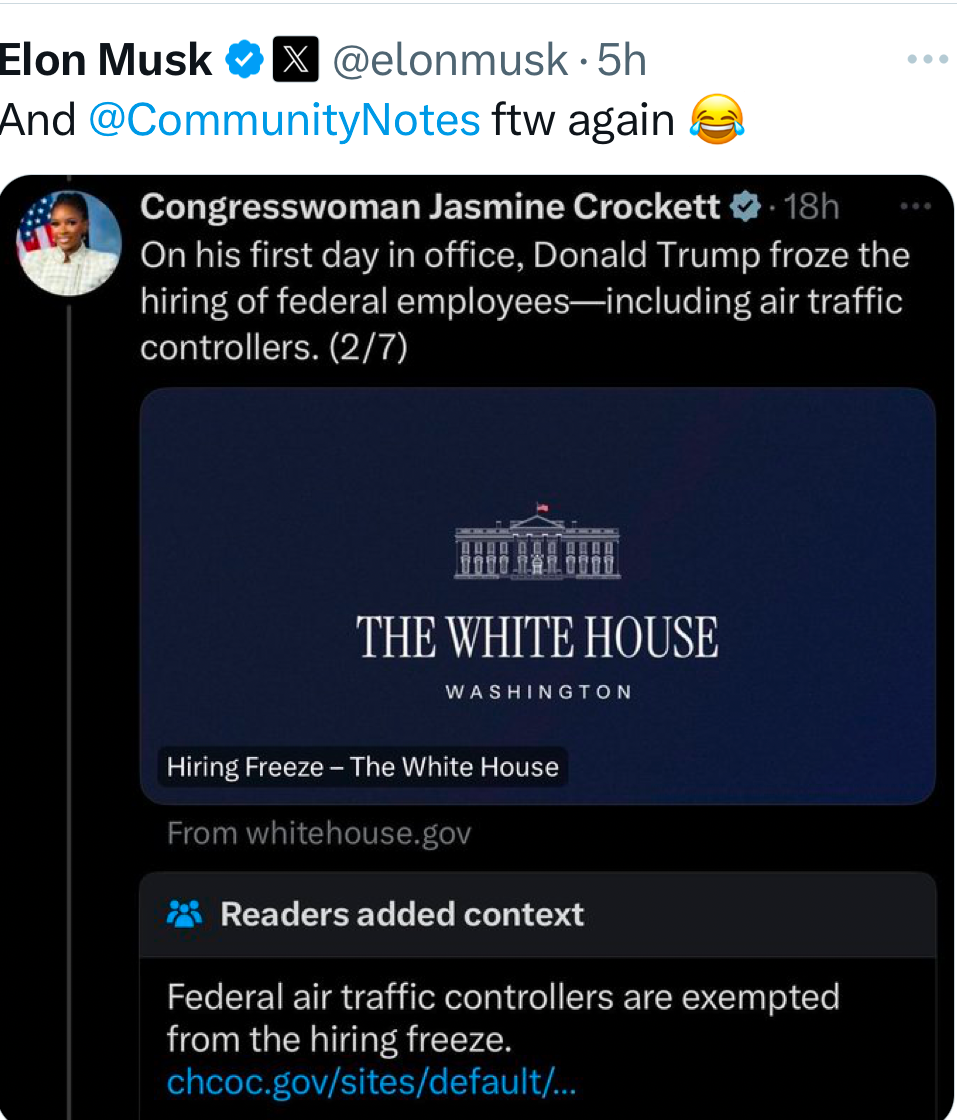Click Crockett's verified checkmark badge

tap(746, 207)
